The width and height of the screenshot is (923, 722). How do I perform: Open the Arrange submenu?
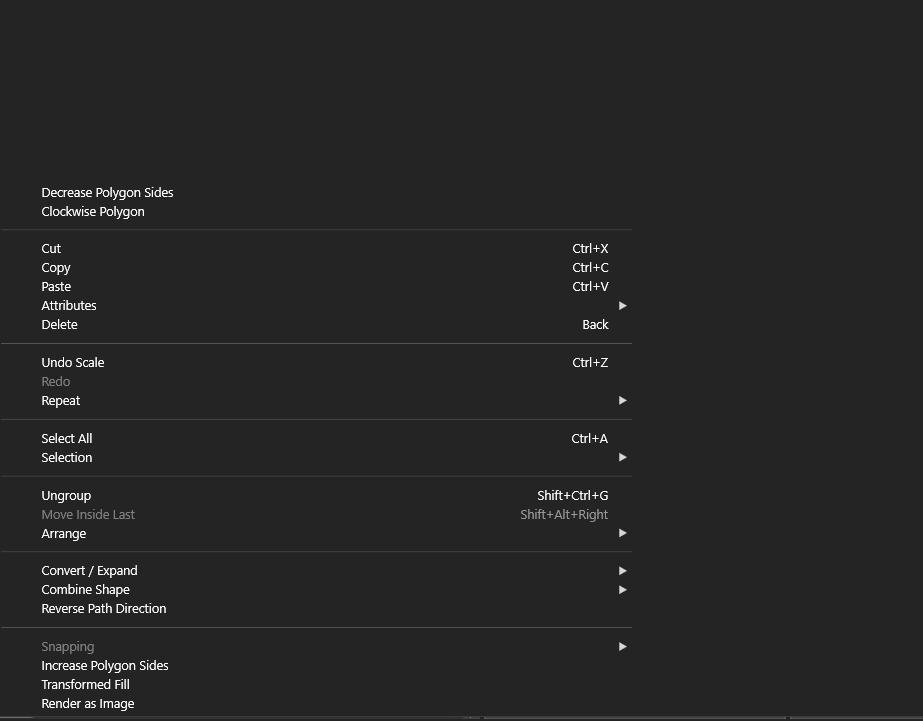[x=64, y=534]
